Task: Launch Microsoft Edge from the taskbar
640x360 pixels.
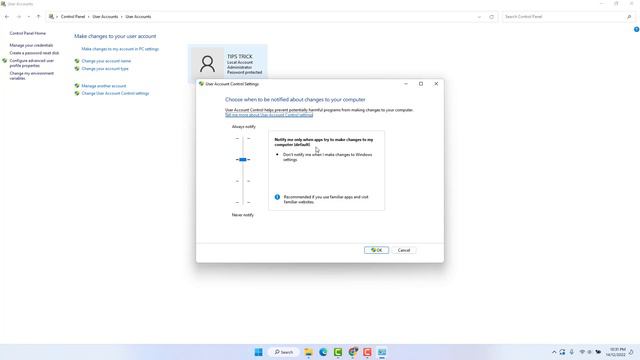Action: pos(323,352)
